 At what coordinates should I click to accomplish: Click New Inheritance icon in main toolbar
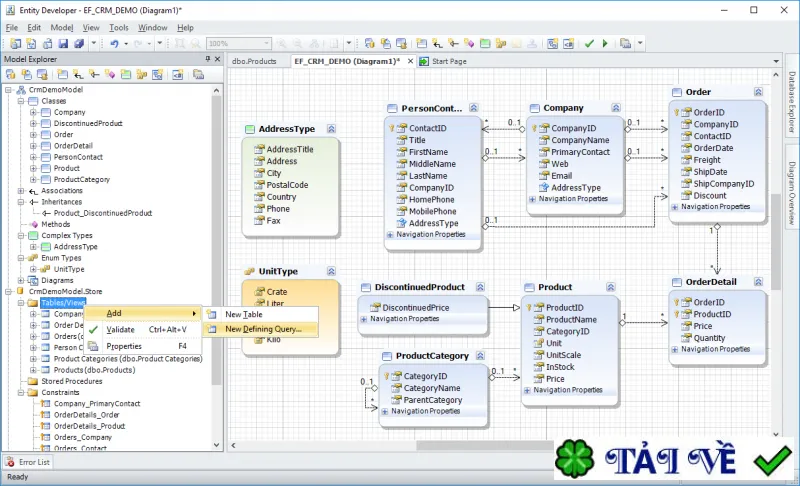(x=453, y=44)
